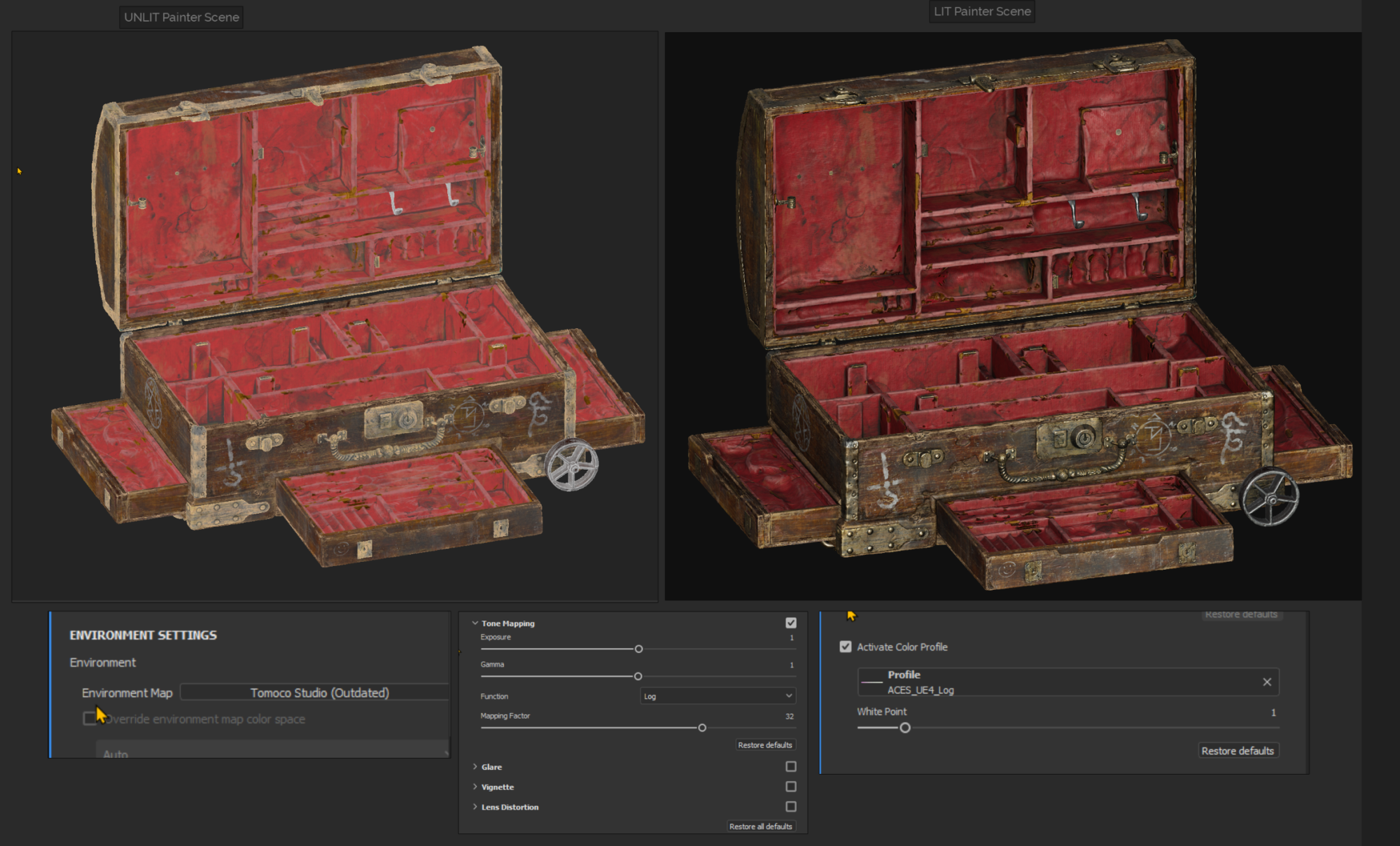The image size is (1400, 846).
Task: Expand the Vignette section
Action: (x=475, y=787)
